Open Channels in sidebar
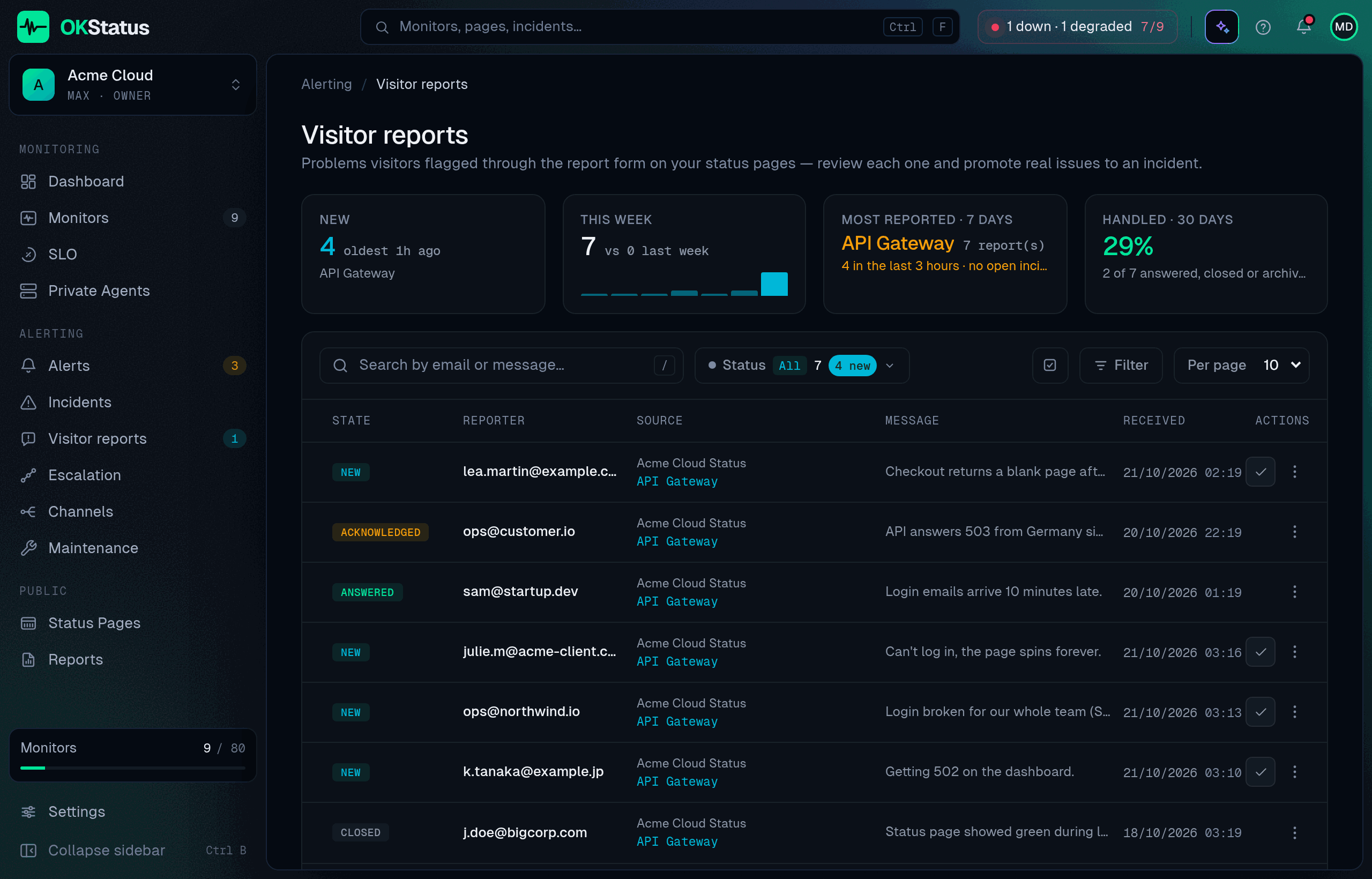This screenshot has height=879, width=1372. point(133,512)
